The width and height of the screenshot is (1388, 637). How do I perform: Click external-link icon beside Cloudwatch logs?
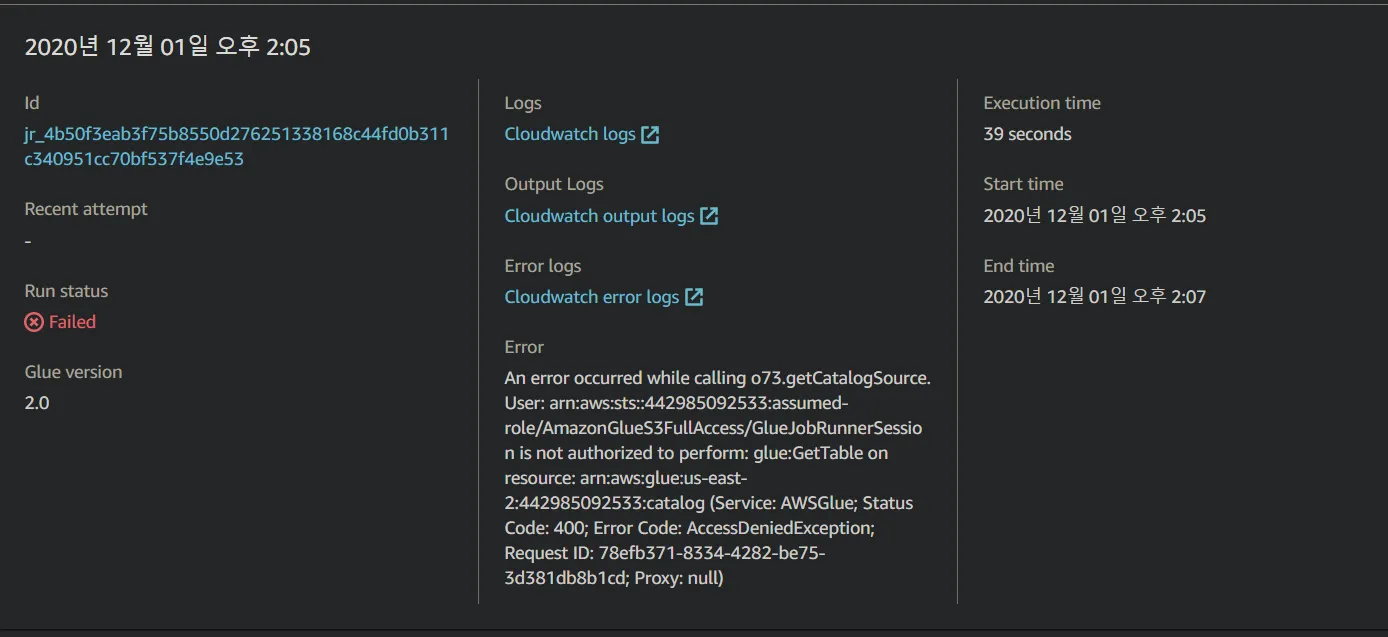tap(650, 135)
